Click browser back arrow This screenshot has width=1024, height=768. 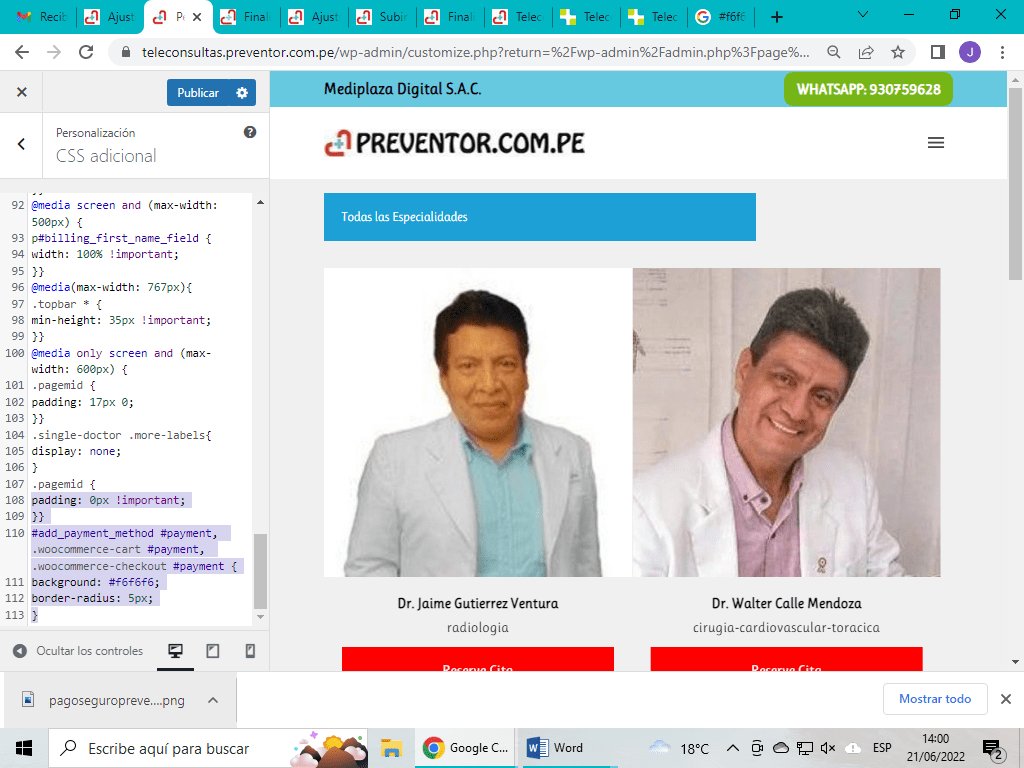coord(22,52)
